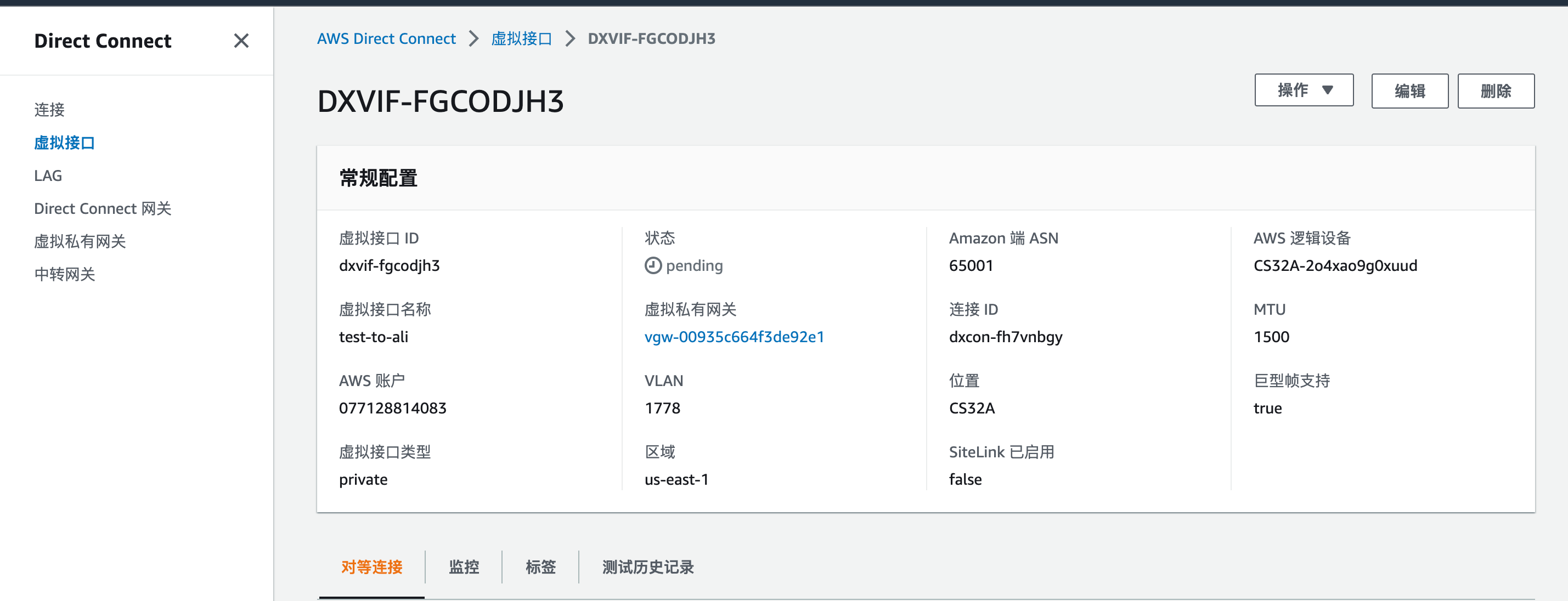Open 虚拟私有网关 sidebar item
Screen dimensions: 1568x601
tap(80, 241)
